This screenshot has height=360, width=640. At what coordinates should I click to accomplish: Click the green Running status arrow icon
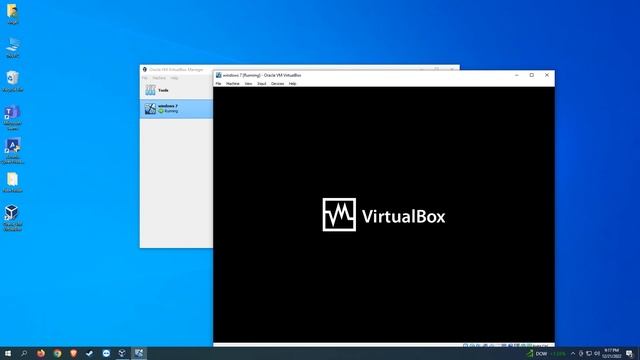tap(161, 111)
